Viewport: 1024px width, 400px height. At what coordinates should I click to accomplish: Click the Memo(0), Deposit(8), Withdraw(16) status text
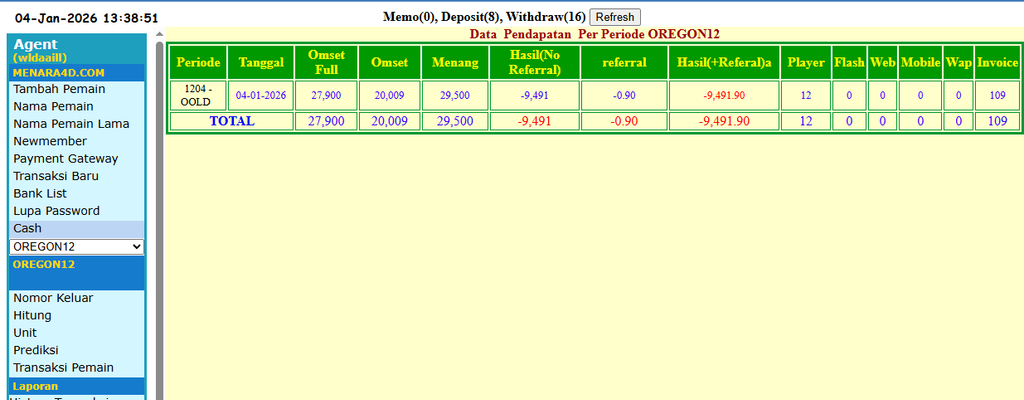pos(484,17)
